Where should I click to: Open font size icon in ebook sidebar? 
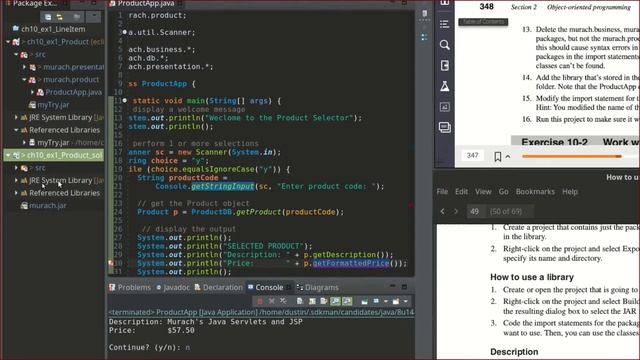tap(444, 107)
